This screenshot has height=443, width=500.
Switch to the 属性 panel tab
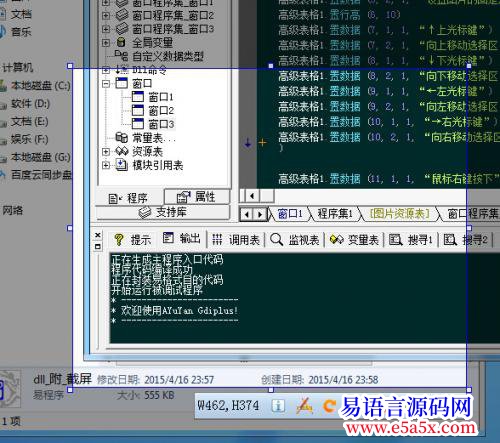(x=197, y=197)
